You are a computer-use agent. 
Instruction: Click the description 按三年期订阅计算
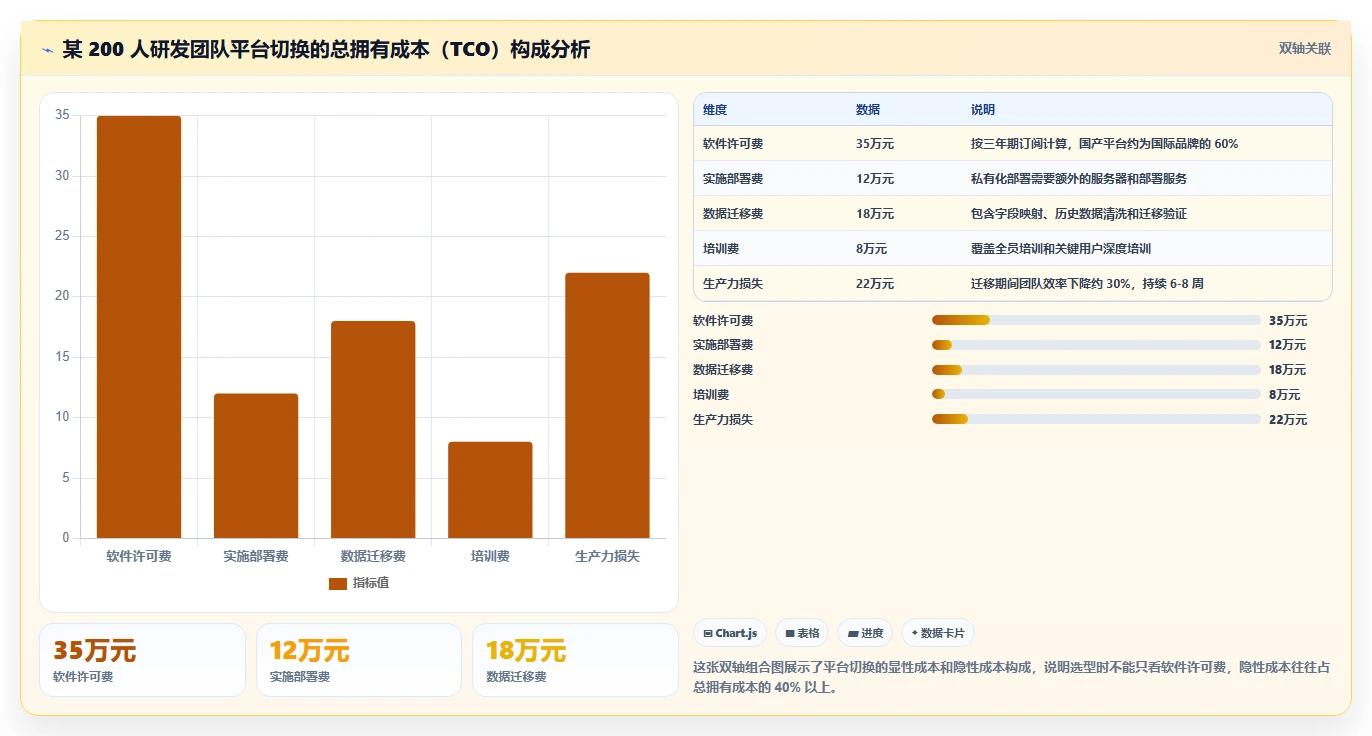(1104, 144)
